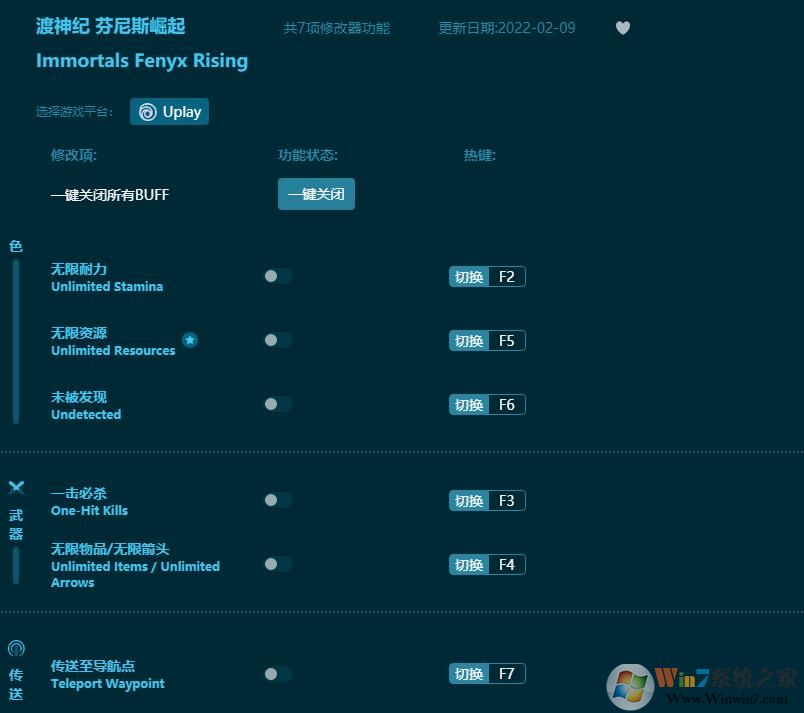Click the 切换 button for F5 hotkey
Viewport: 804px width, 713px height.
pyautogui.click(x=469, y=341)
